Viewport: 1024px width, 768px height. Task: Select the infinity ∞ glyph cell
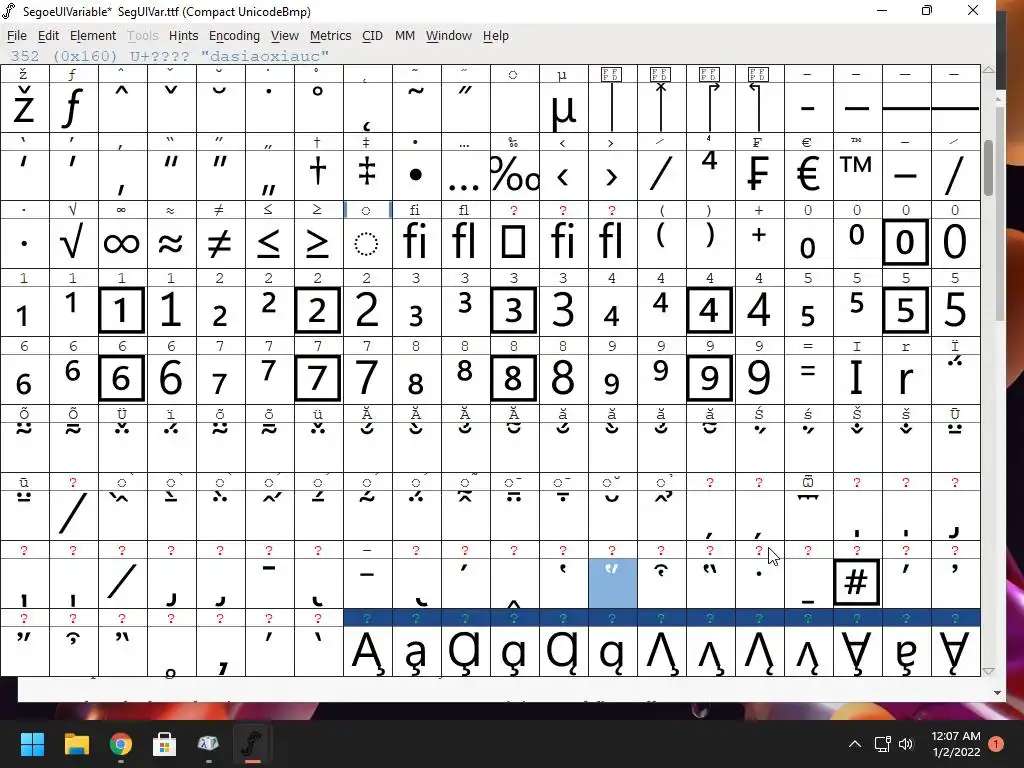(123, 243)
